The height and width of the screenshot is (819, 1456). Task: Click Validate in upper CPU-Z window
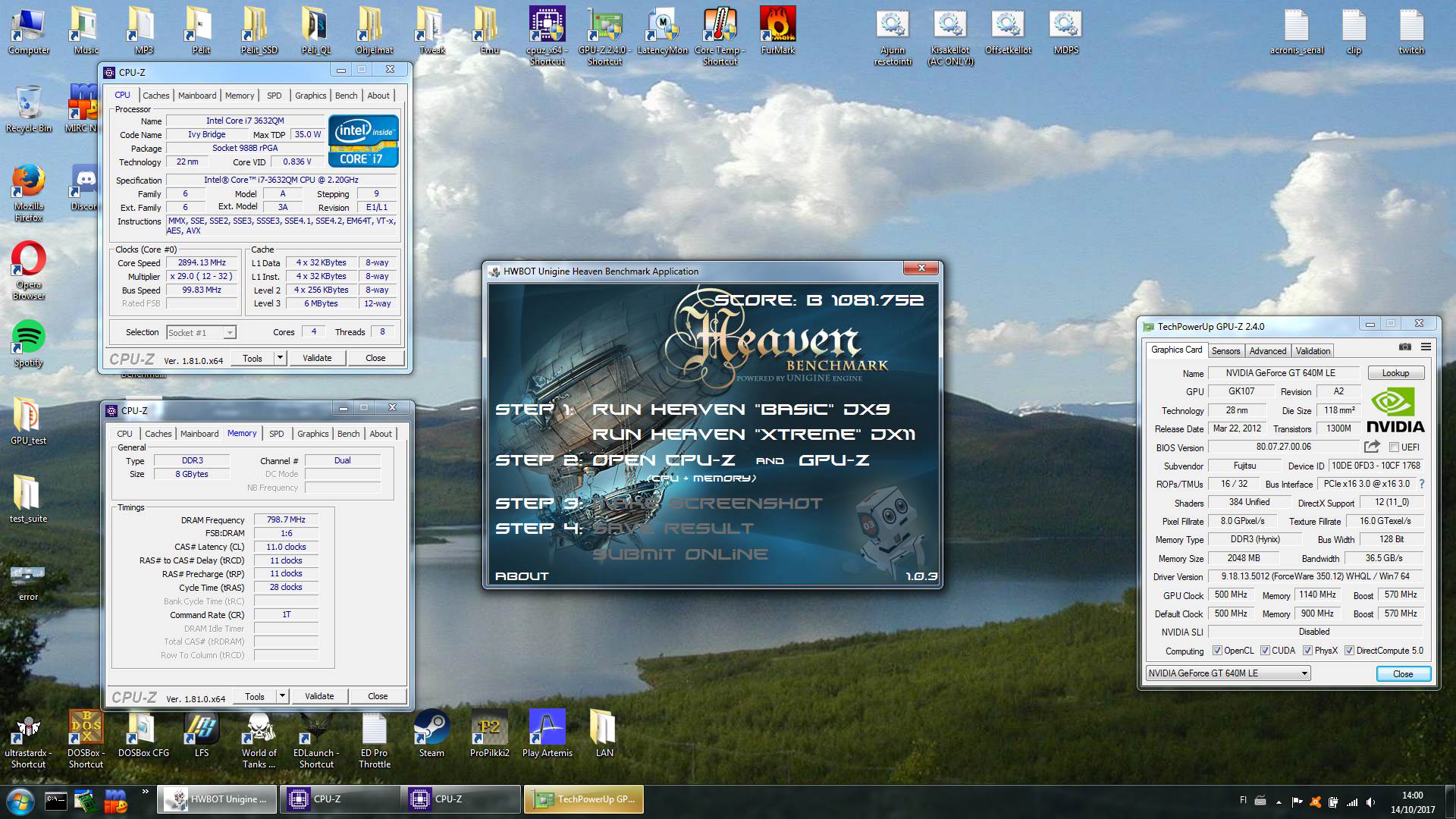[317, 358]
